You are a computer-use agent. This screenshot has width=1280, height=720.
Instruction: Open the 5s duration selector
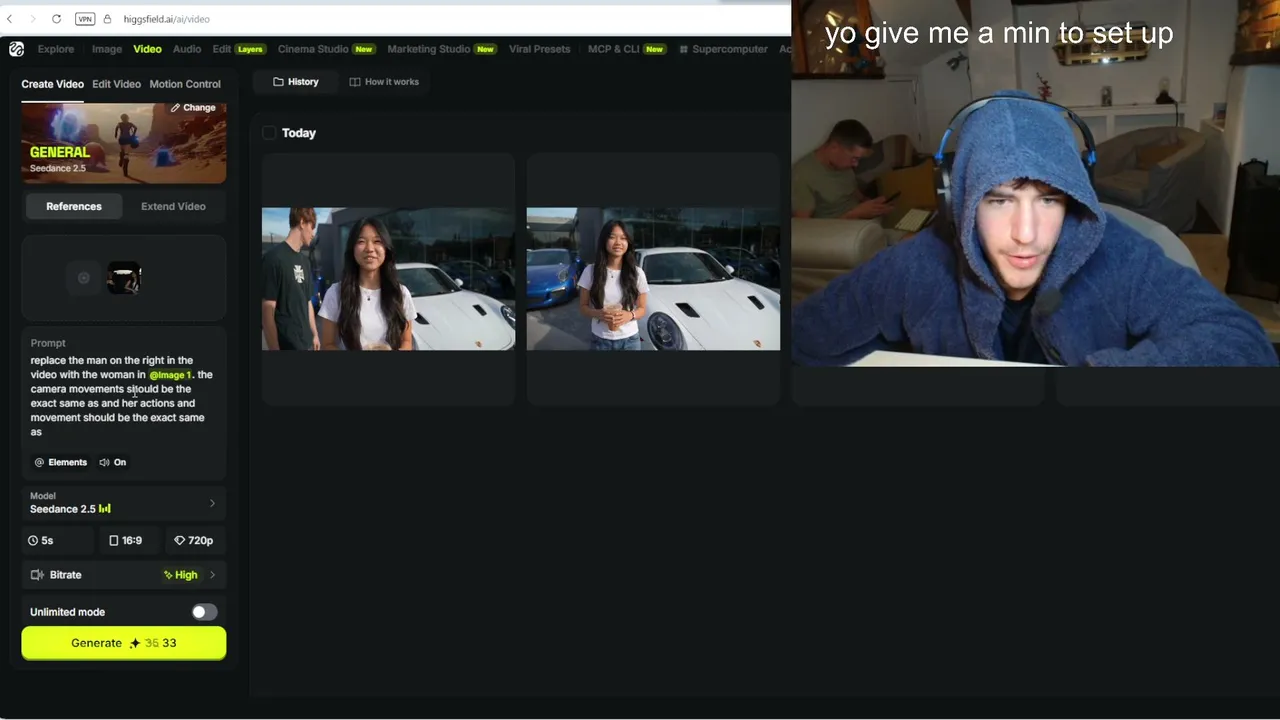58,540
